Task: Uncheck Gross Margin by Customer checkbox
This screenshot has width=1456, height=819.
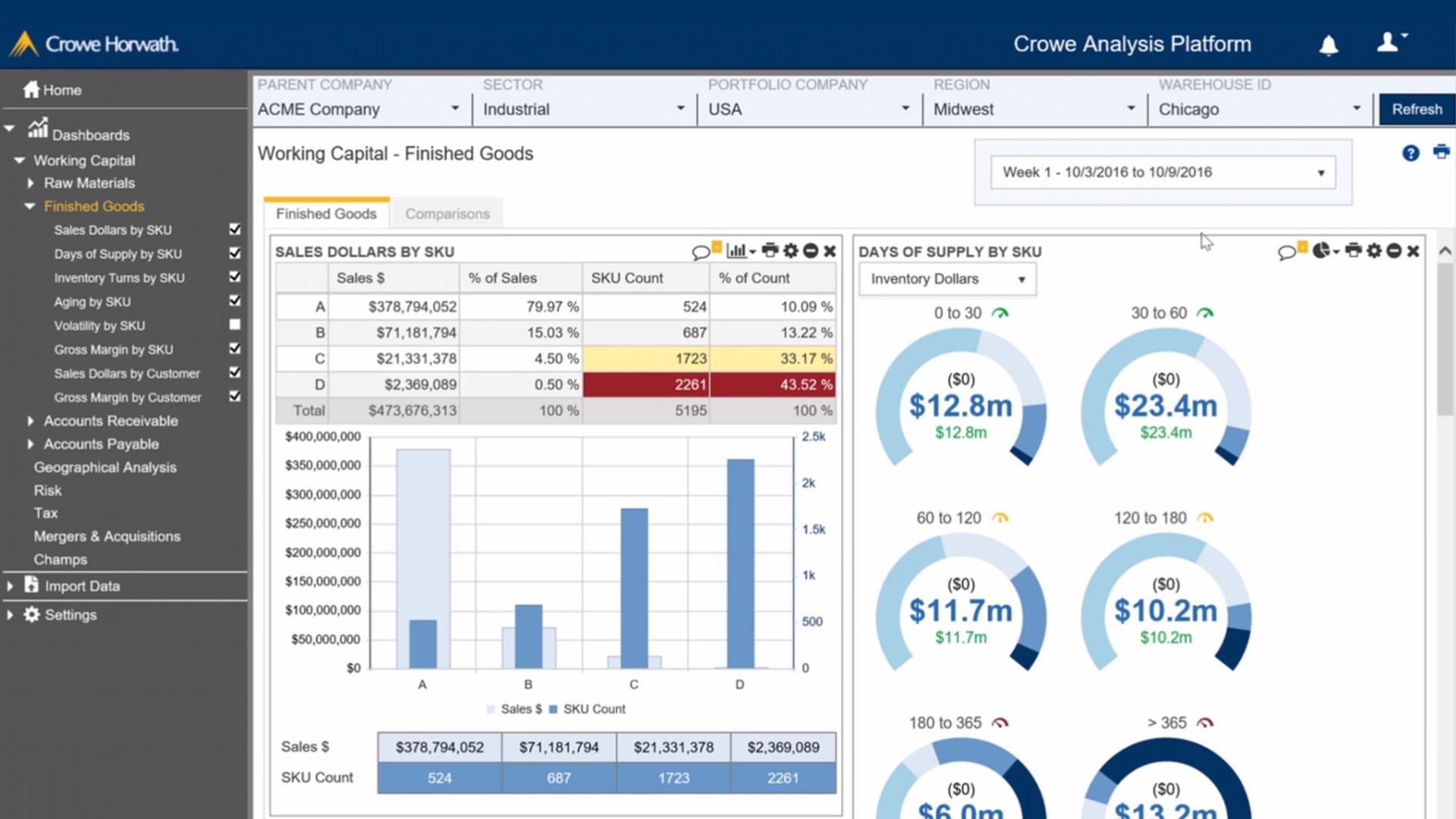Action: pos(235,397)
